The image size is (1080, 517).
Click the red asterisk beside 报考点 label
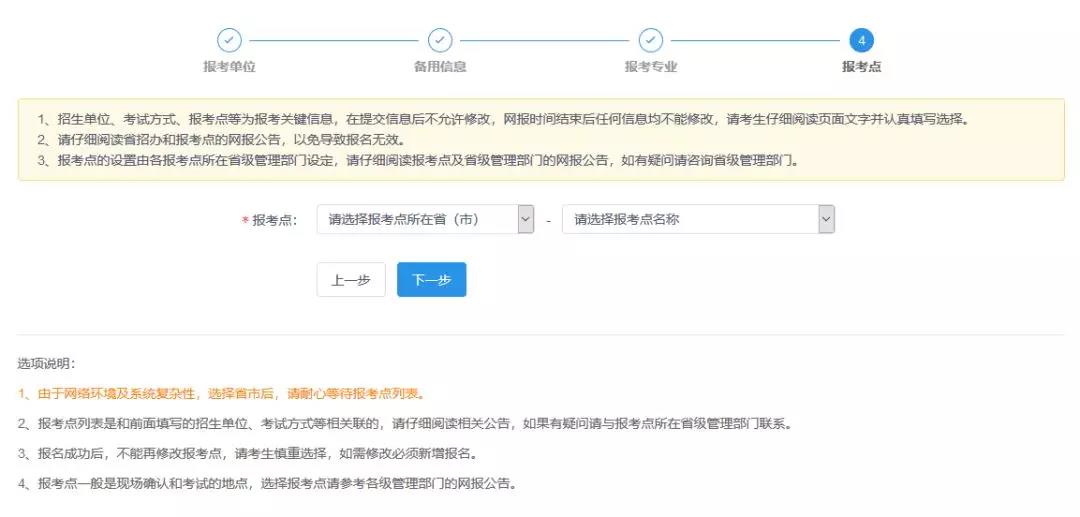[x=245, y=221]
